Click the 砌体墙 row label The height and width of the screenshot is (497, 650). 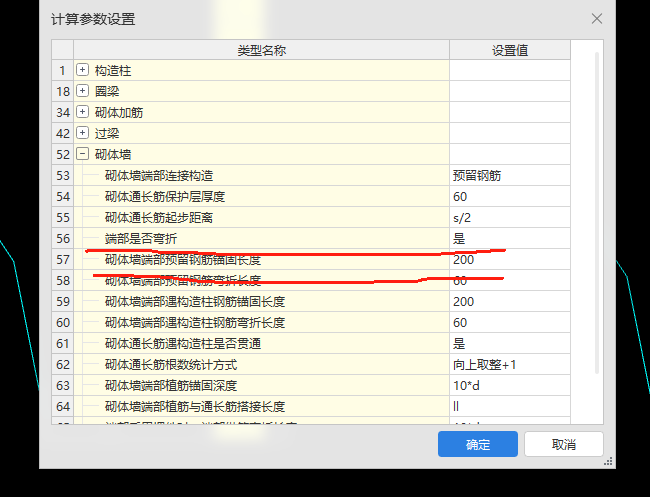pos(113,155)
